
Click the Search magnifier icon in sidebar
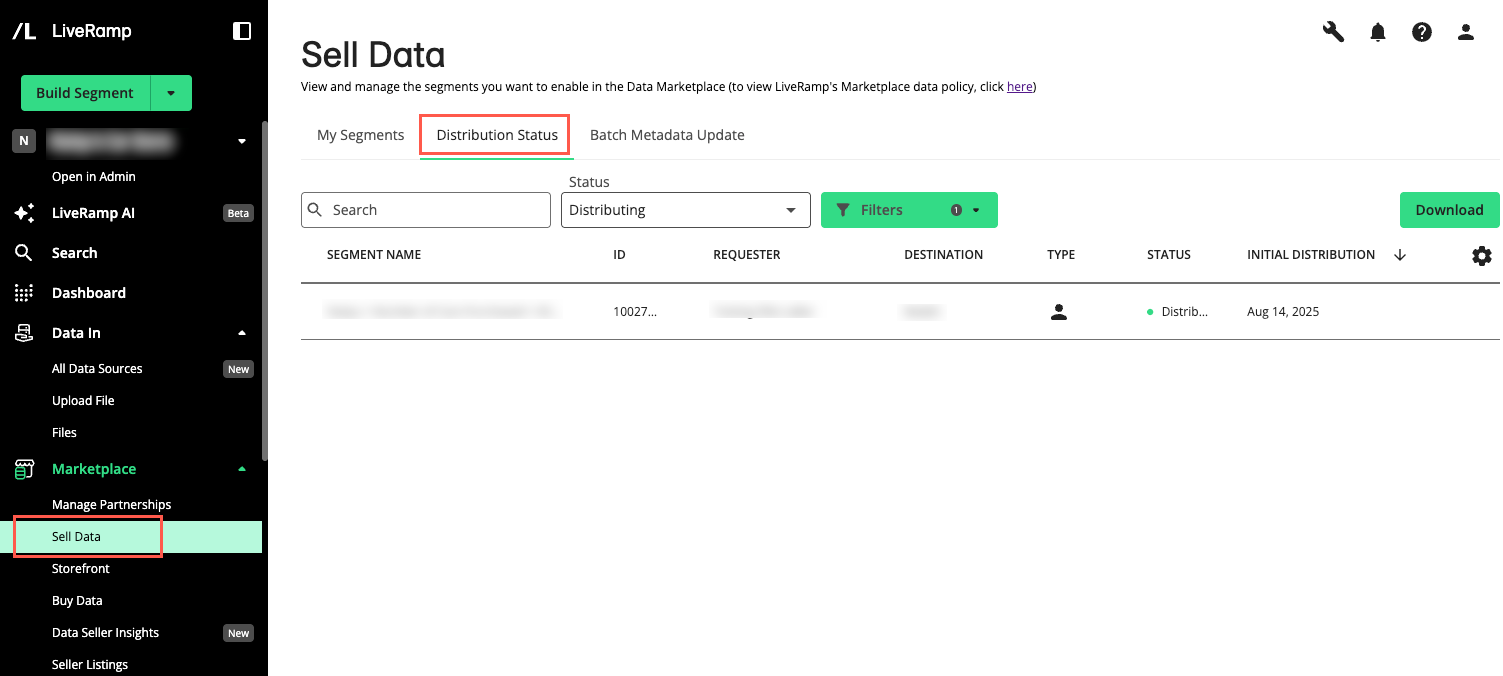(24, 253)
